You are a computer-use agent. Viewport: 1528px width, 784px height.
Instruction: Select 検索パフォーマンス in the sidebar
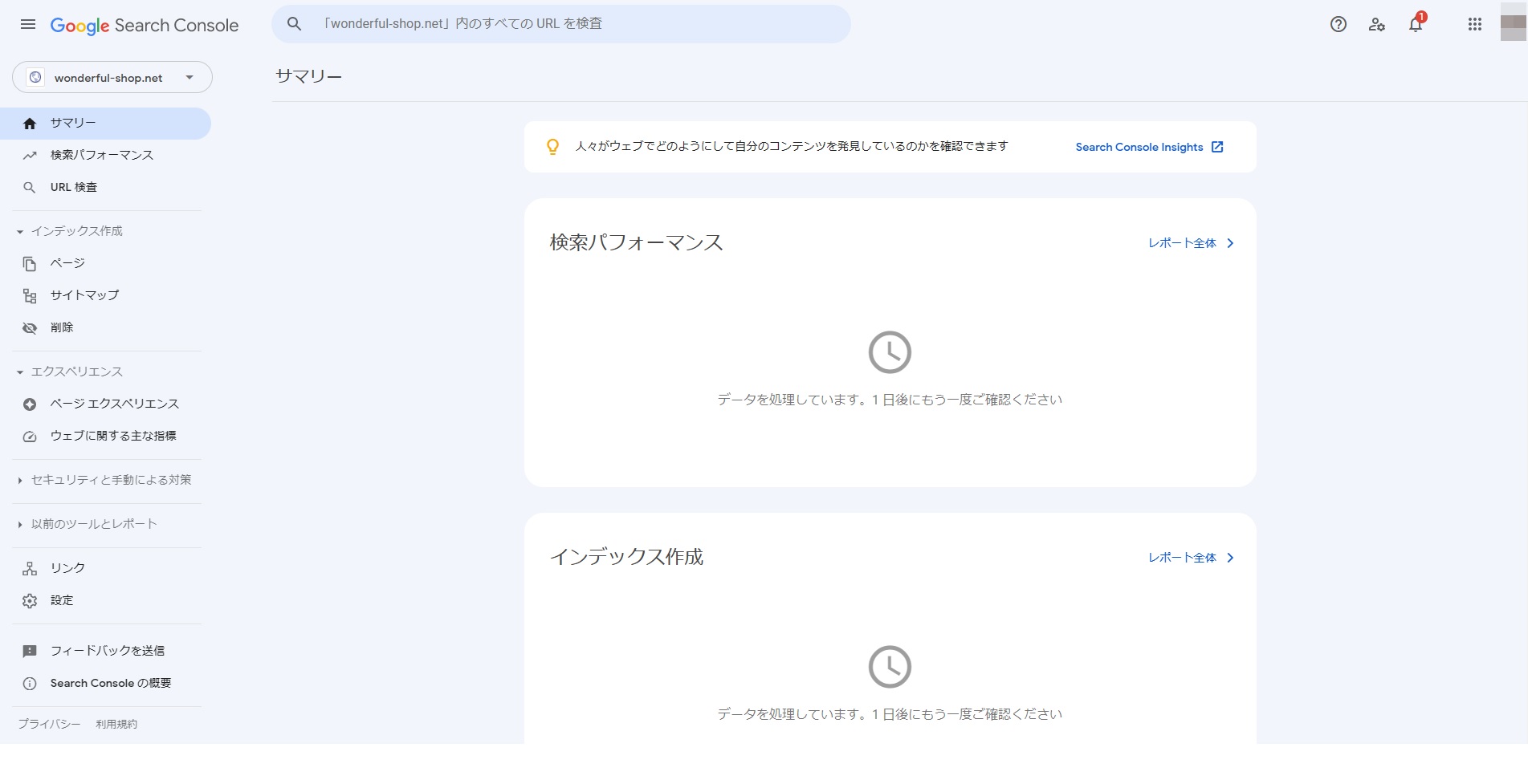click(x=101, y=155)
